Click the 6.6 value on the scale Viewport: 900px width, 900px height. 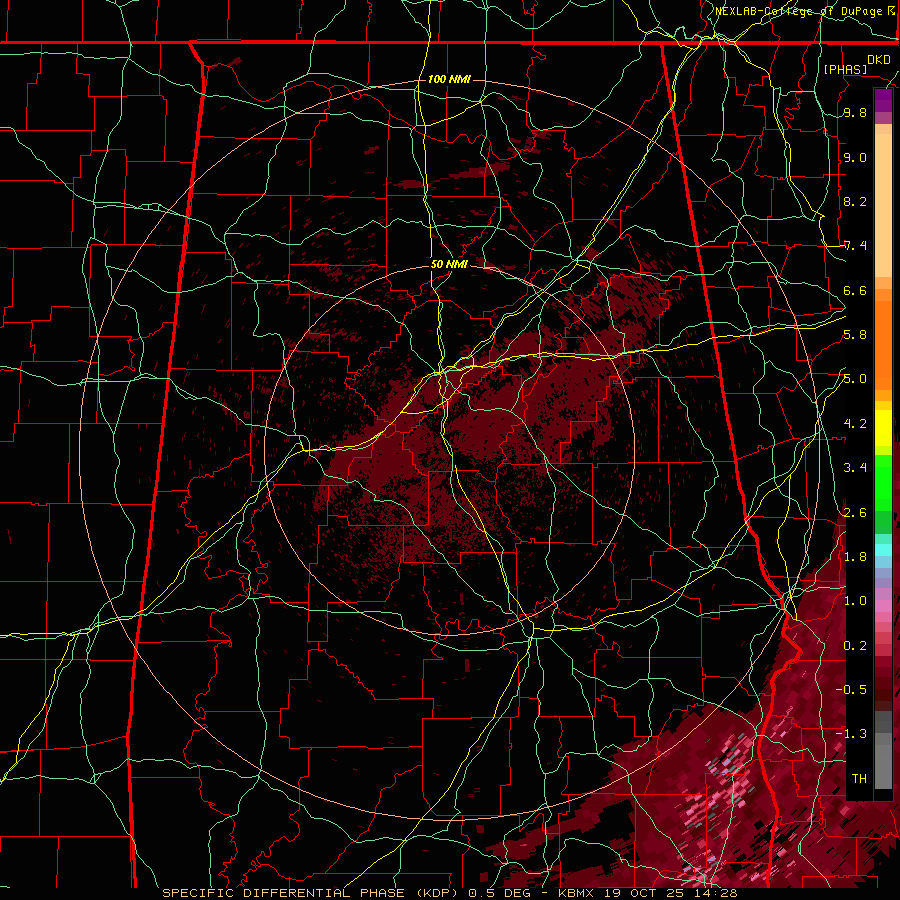[x=855, y=290]
